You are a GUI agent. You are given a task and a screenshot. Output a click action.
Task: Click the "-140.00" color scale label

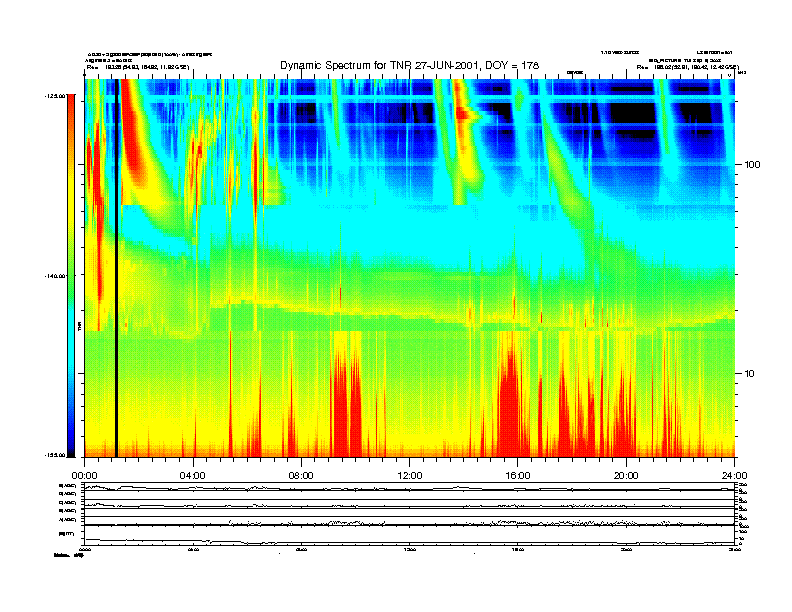[x=55, y=276]
